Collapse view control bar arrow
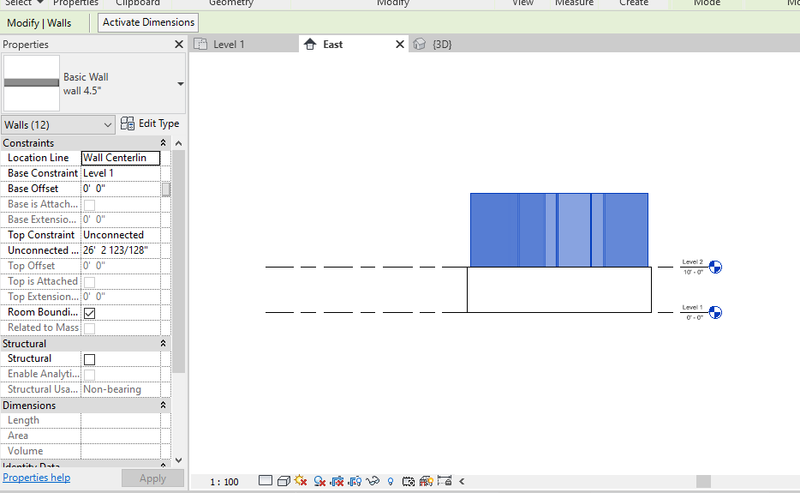800x493 pixels. tap(462, 481)
